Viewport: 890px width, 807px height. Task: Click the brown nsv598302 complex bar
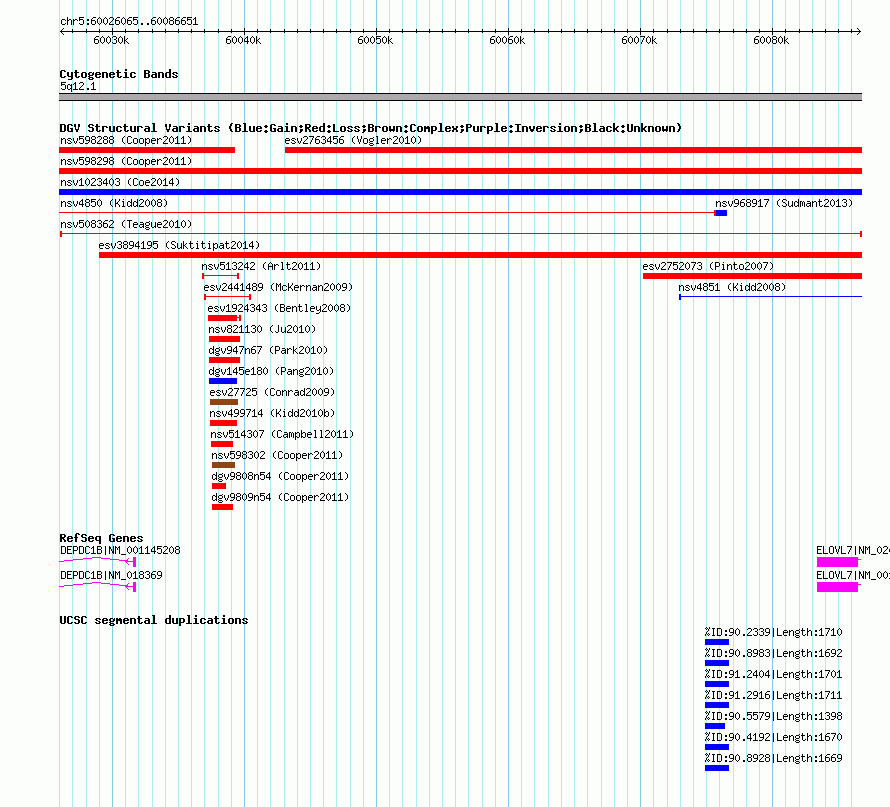pos(223,465)
